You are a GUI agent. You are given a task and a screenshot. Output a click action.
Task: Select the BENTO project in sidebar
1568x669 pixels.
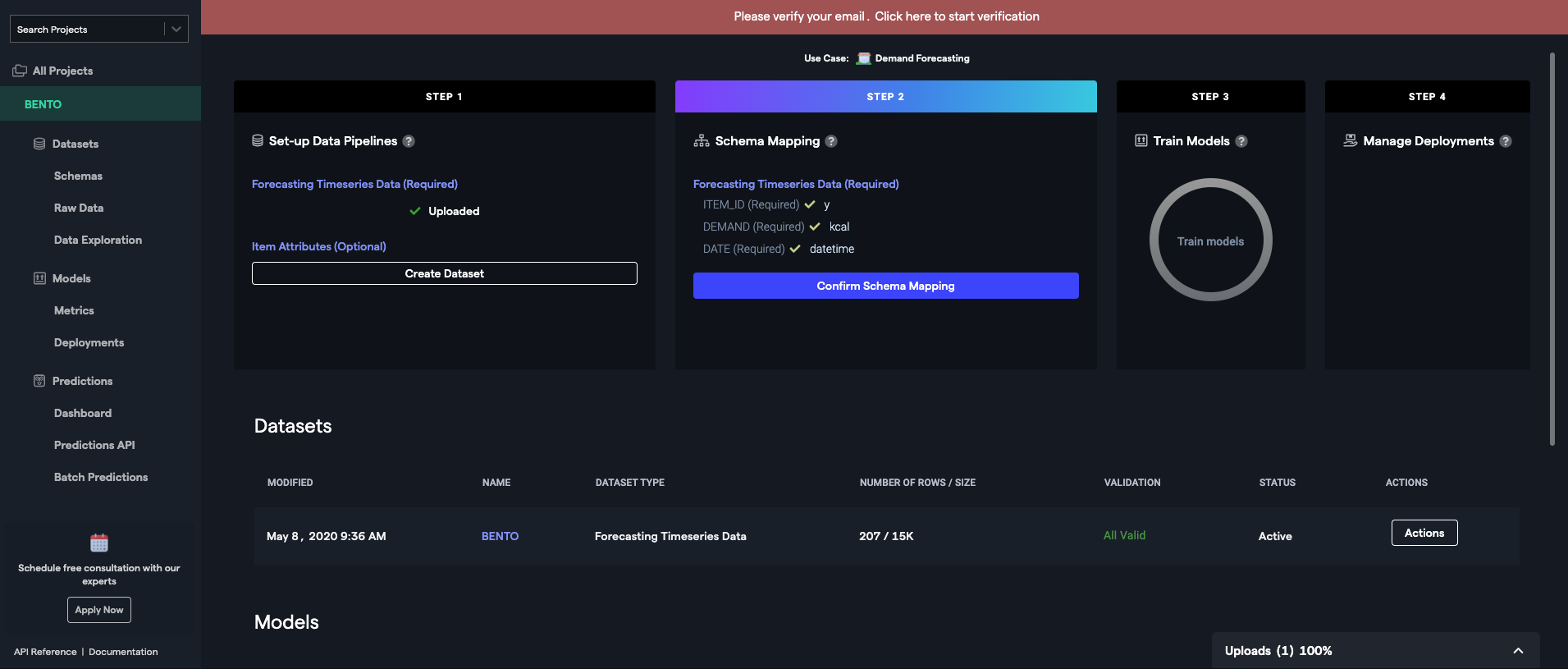coord(100,103)
